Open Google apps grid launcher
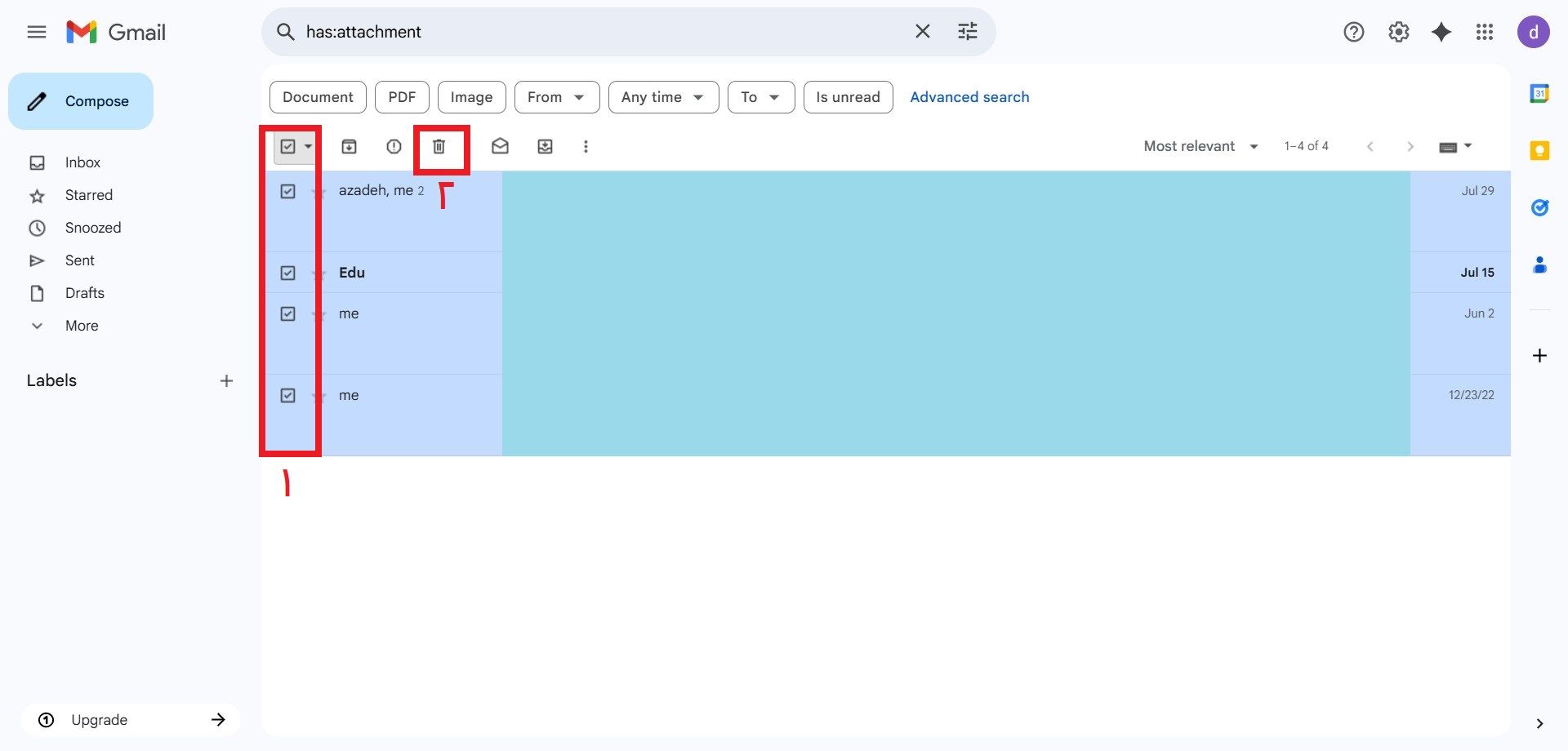Image resolution: width=1568 pixels, height=751 pixels. click(1485, 32)
